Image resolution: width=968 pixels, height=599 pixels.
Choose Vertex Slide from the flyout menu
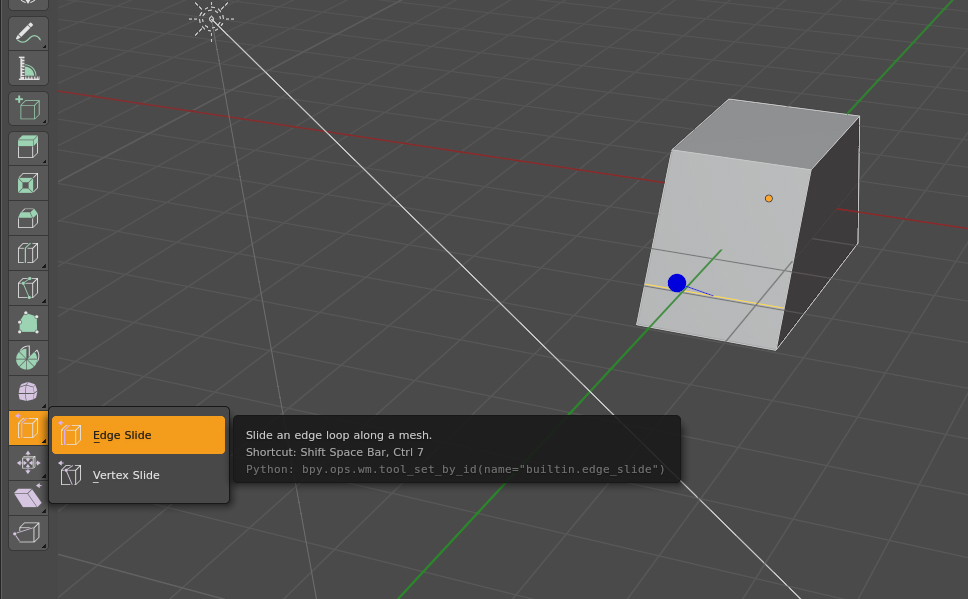click(x=138, y=475)
